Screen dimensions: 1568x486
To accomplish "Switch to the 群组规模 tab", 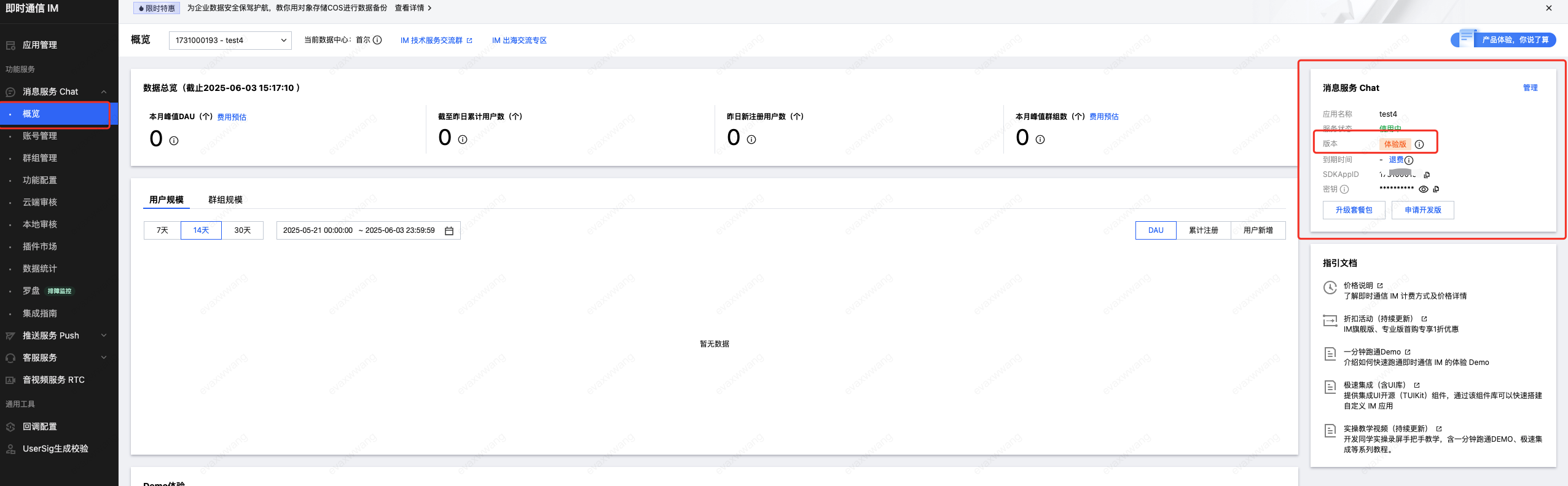I will (x=225, y=200).
